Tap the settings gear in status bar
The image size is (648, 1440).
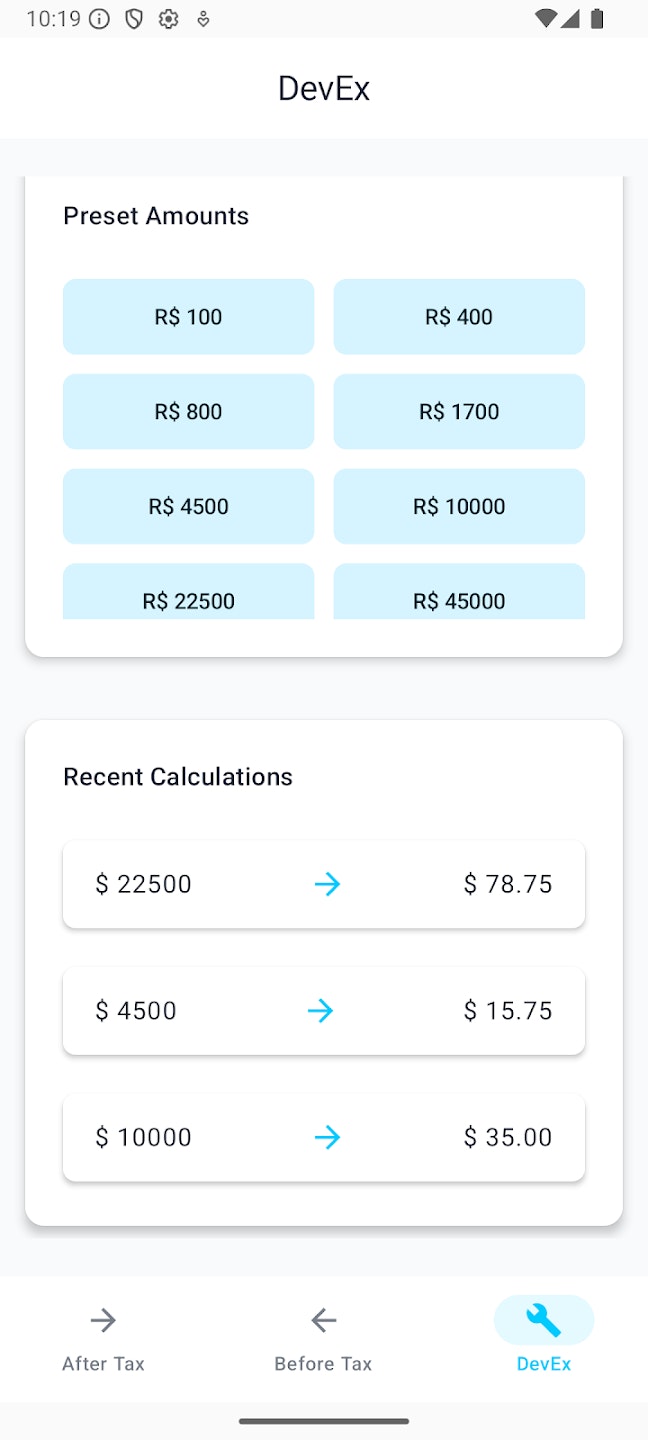click(x=168, y=18)
